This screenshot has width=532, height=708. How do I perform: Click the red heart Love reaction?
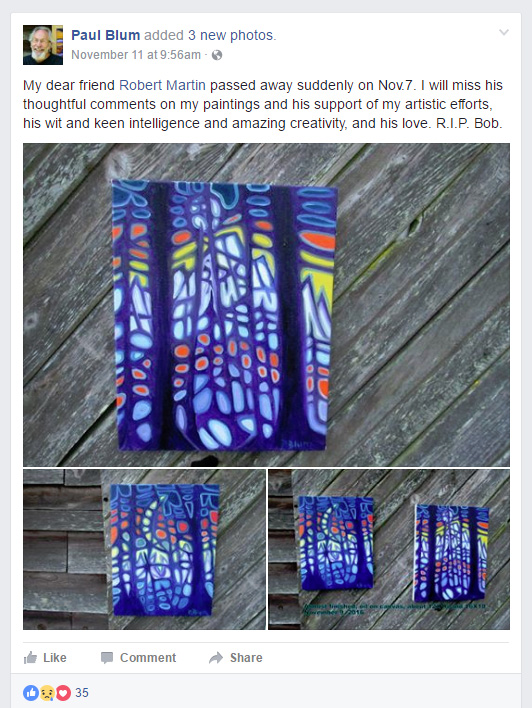(63, 693)
